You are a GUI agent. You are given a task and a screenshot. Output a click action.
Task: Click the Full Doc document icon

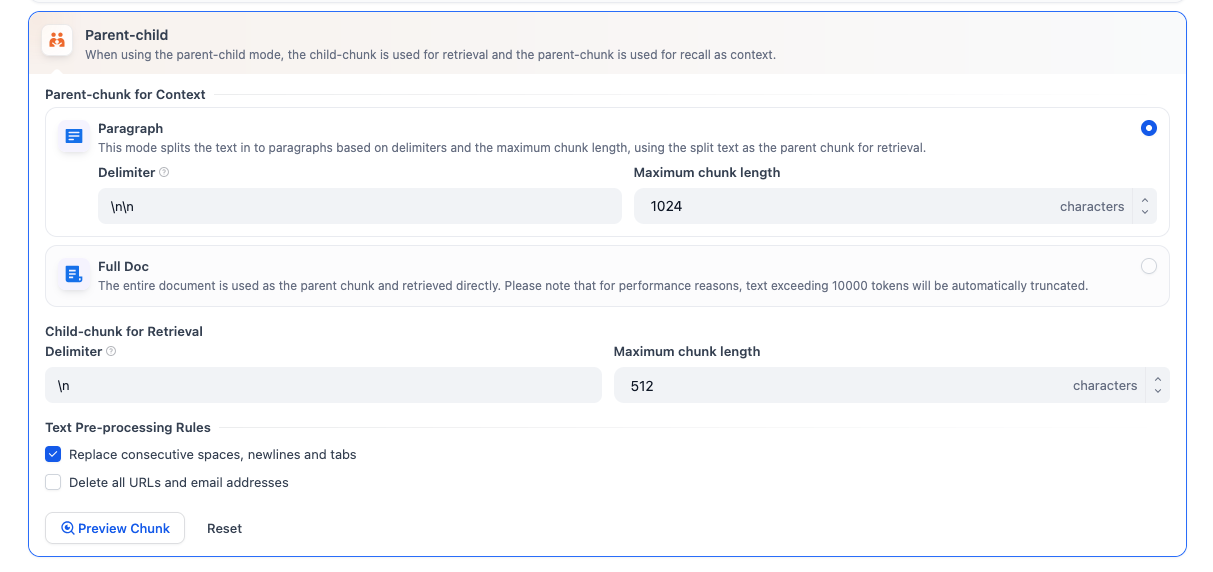73,273
